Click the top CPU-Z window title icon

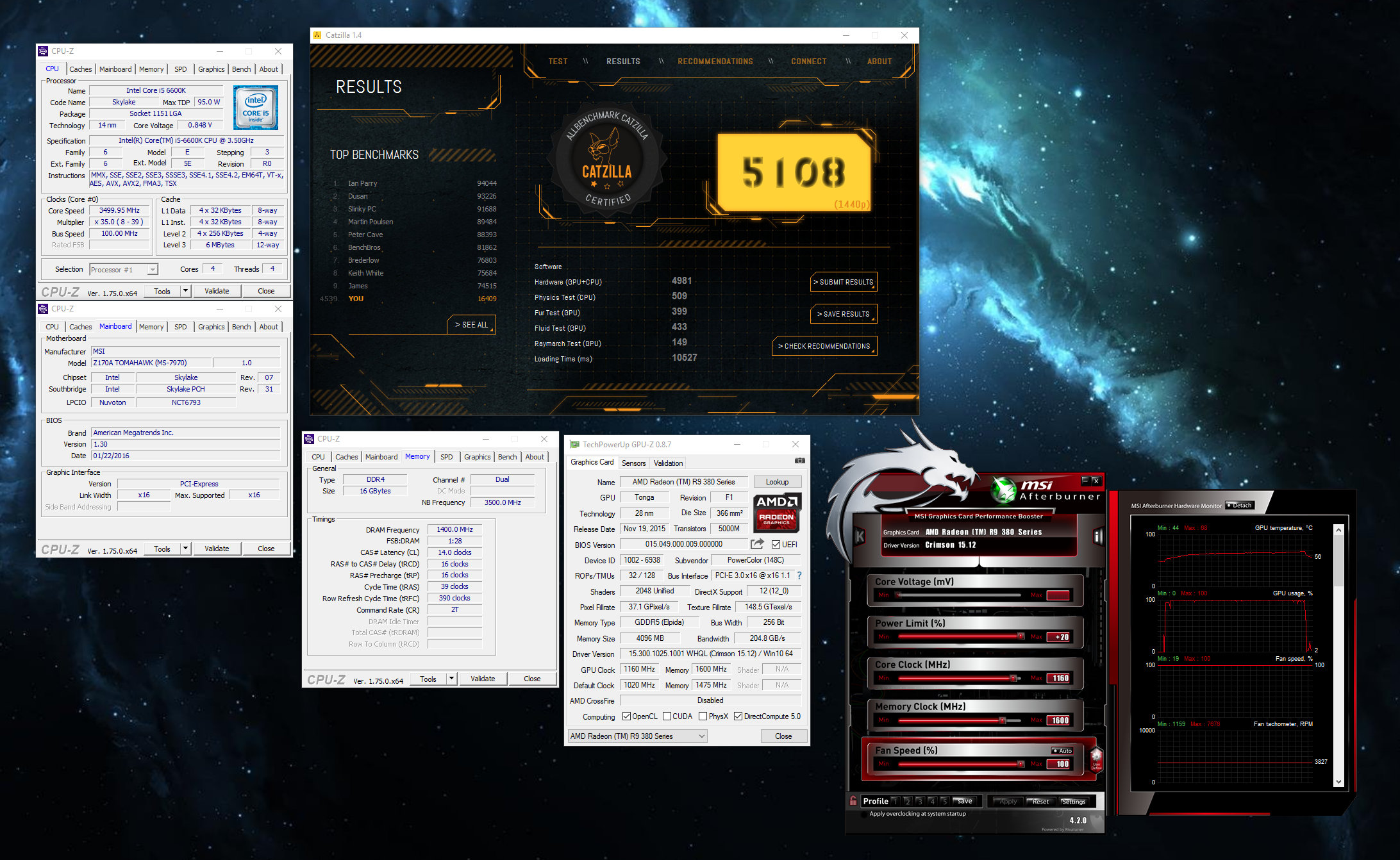click(x=43, y=51)
